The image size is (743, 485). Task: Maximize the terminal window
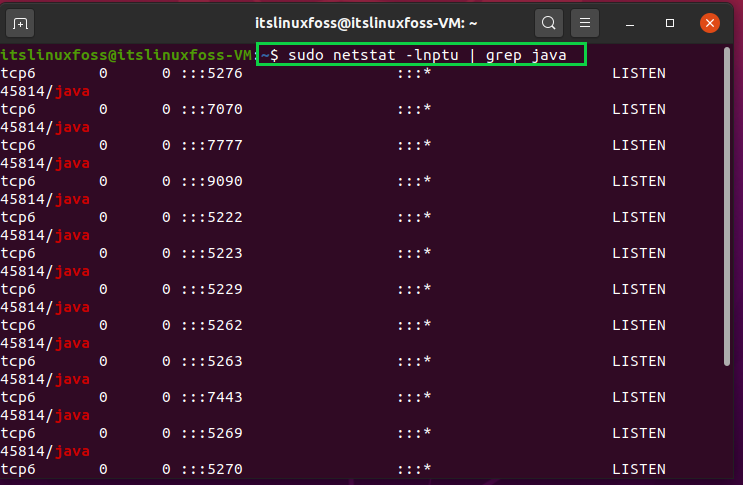click(670, 23)
